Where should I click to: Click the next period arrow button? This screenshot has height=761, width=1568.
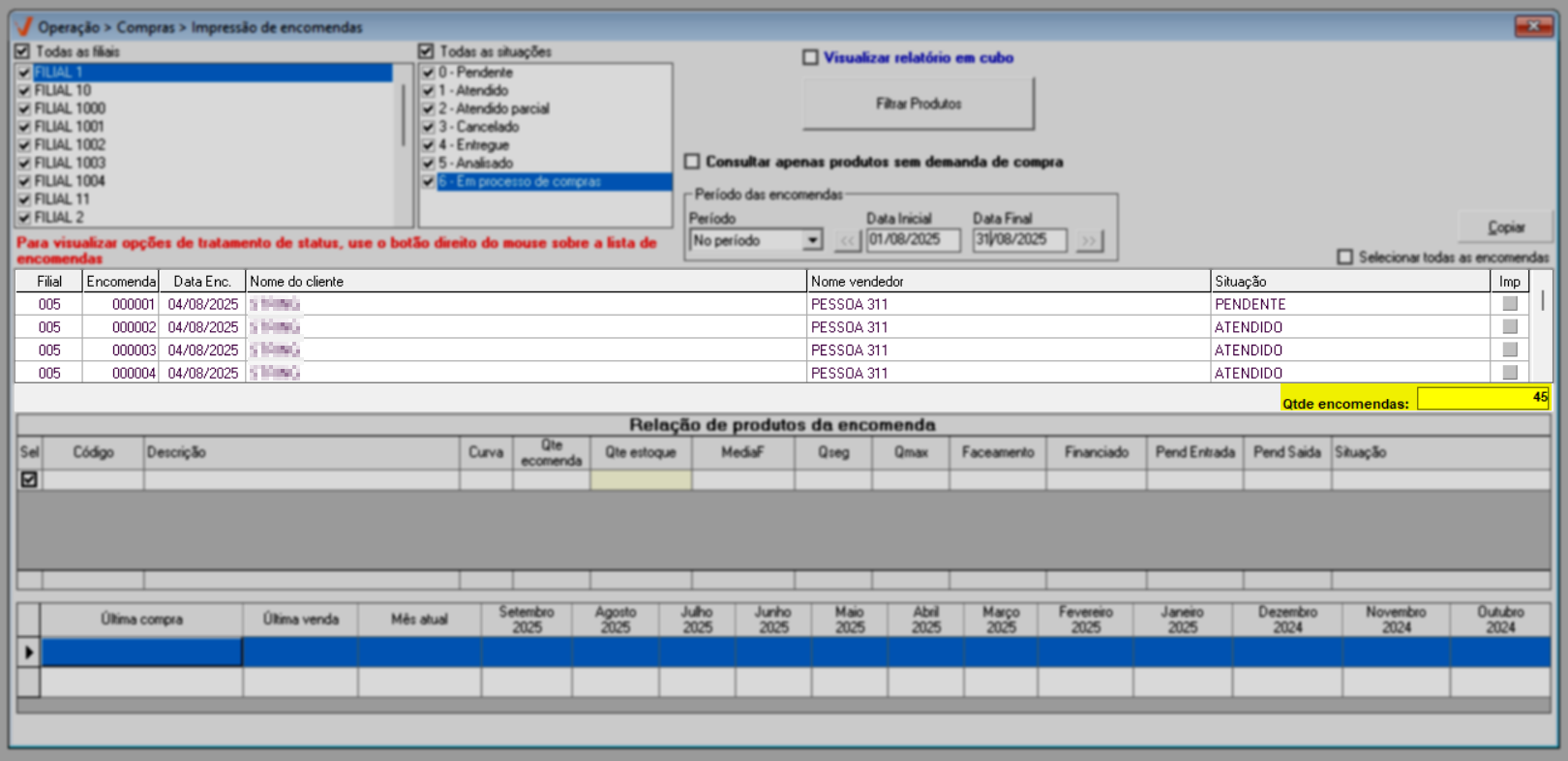click(x=1089, y=240)
